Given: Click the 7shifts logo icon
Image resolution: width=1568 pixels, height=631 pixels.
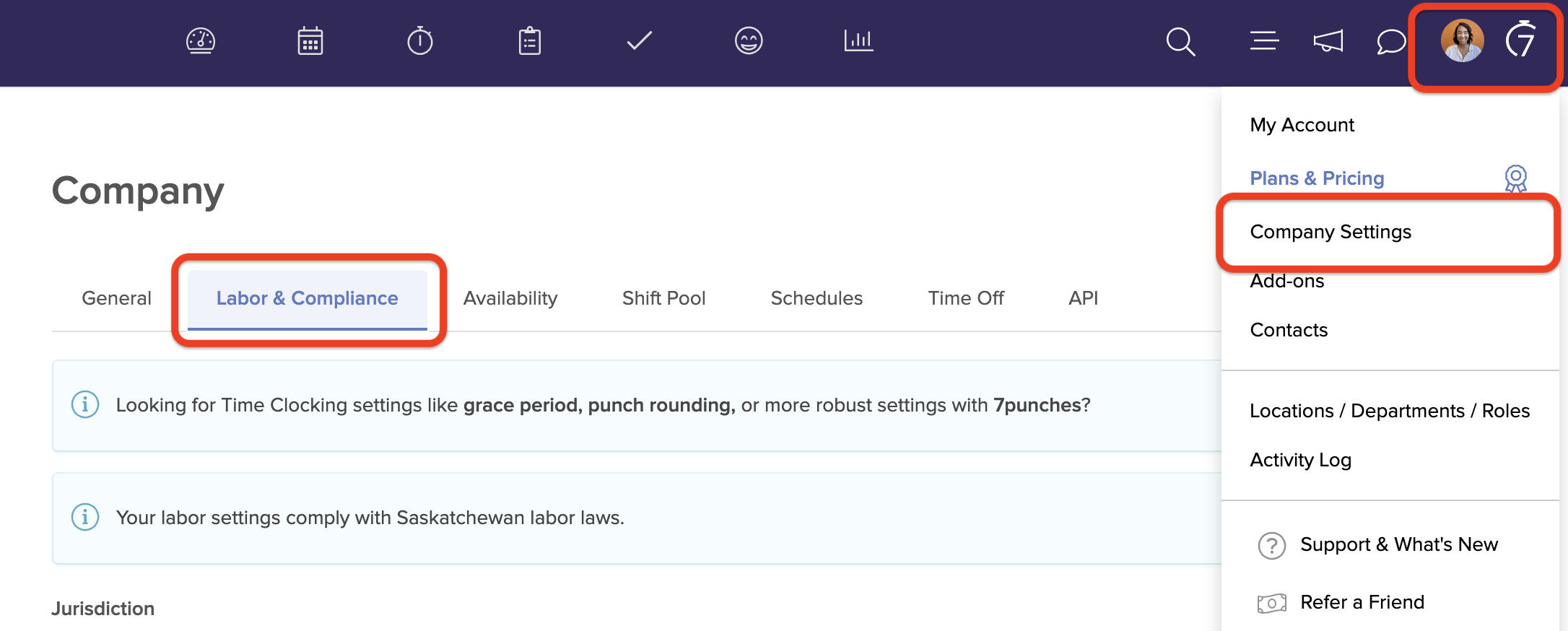Looking at the screenshot, I should 1520,40.
